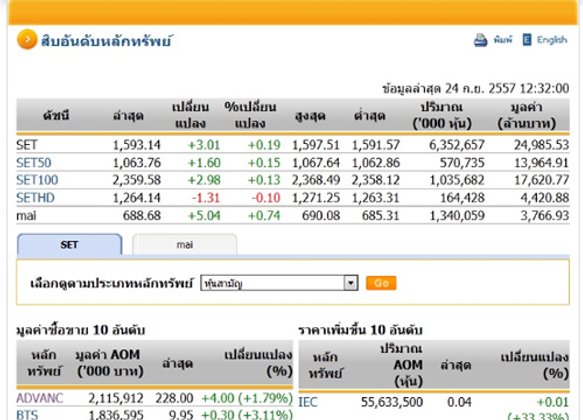This screenshot has height=420, width=583.
Task: Switch page to English link
Action: click(552, 39)
